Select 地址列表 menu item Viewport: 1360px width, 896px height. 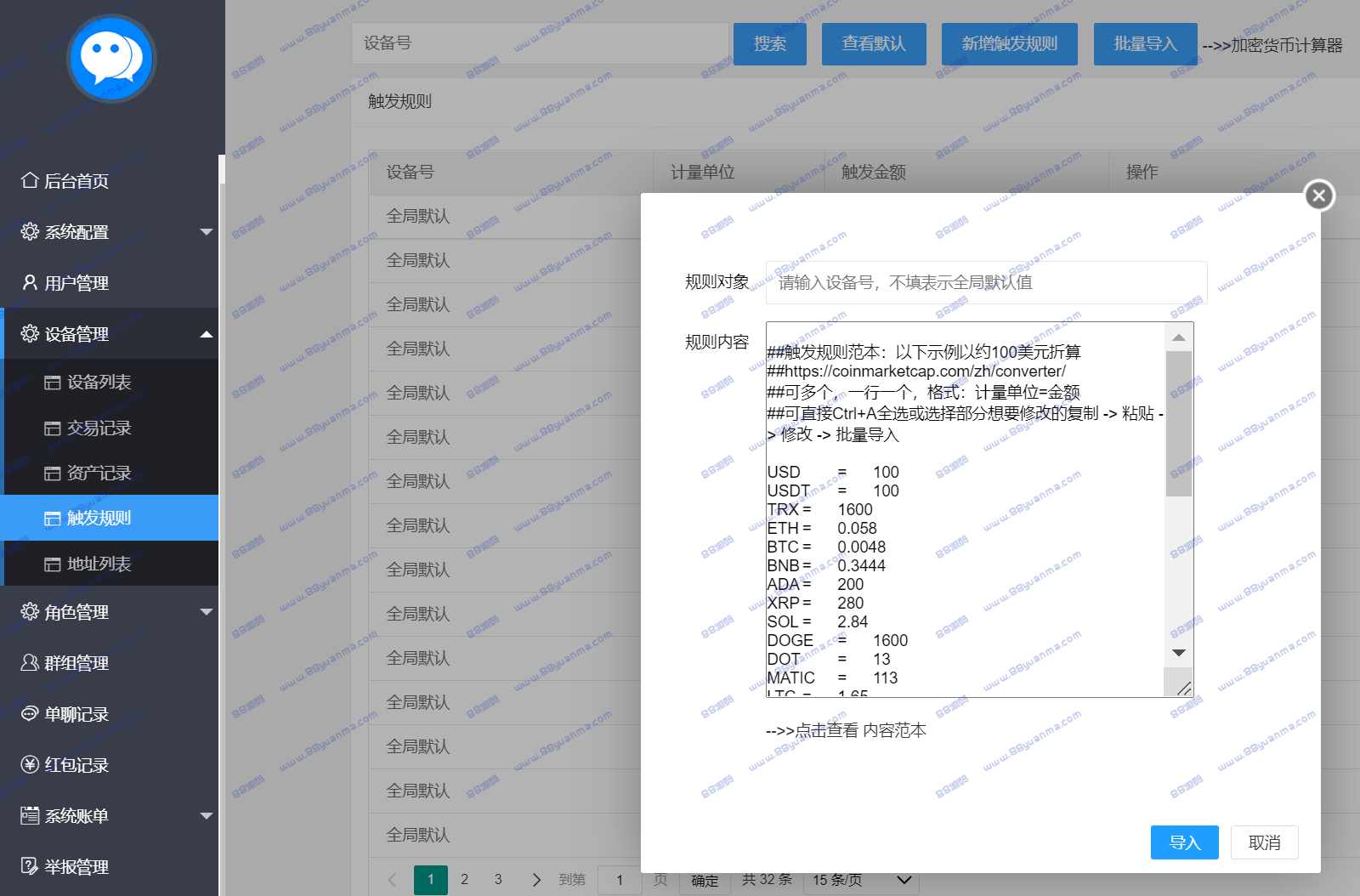[x=99, y=564]
